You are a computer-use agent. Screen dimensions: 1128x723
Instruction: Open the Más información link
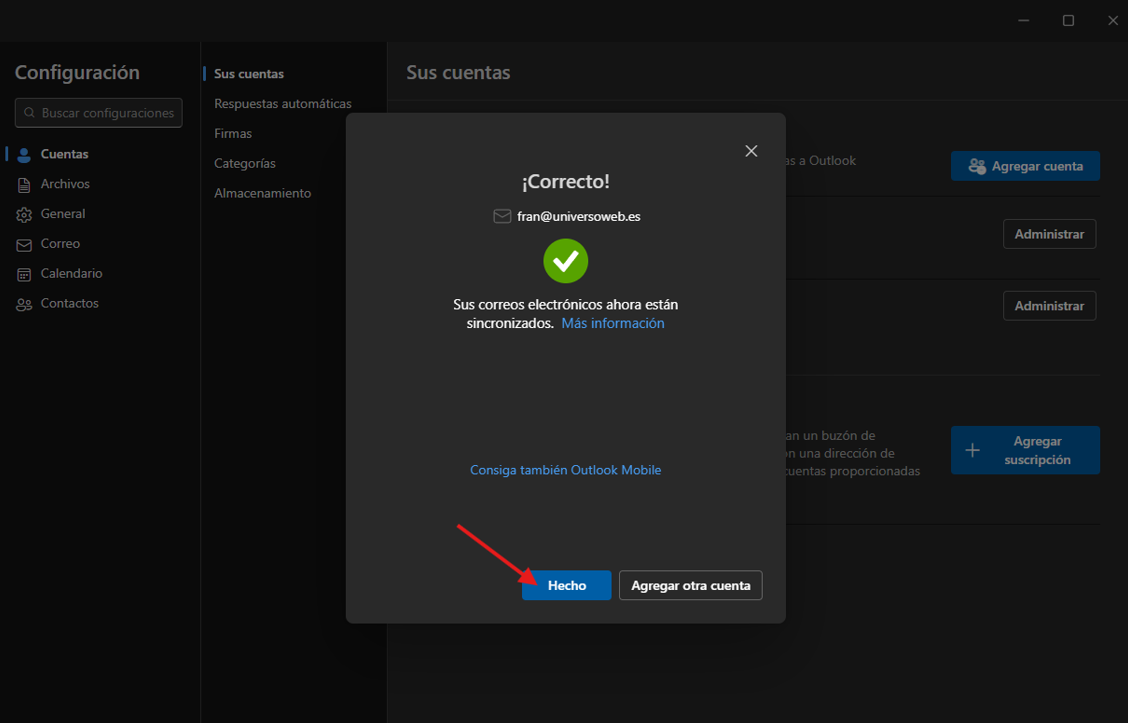(x=612, y=323)
